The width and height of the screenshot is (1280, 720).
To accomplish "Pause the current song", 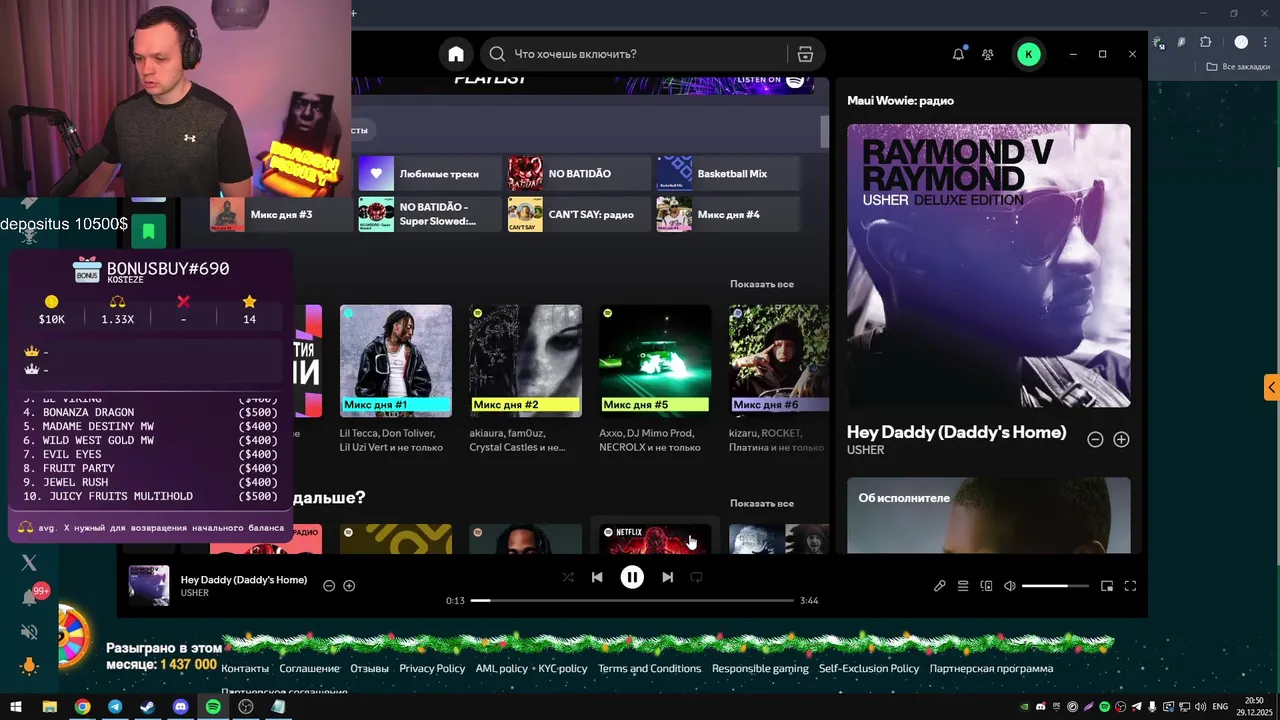I will (x=632, y=577).
